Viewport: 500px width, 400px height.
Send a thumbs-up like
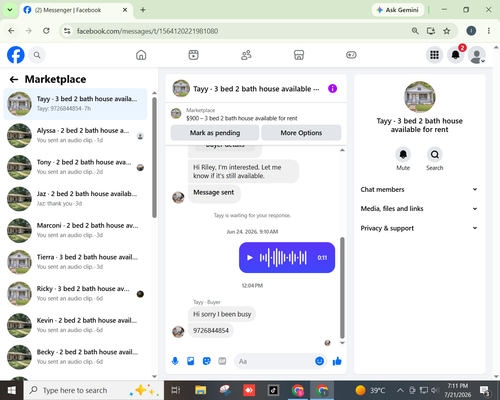(x=337, y=361)
